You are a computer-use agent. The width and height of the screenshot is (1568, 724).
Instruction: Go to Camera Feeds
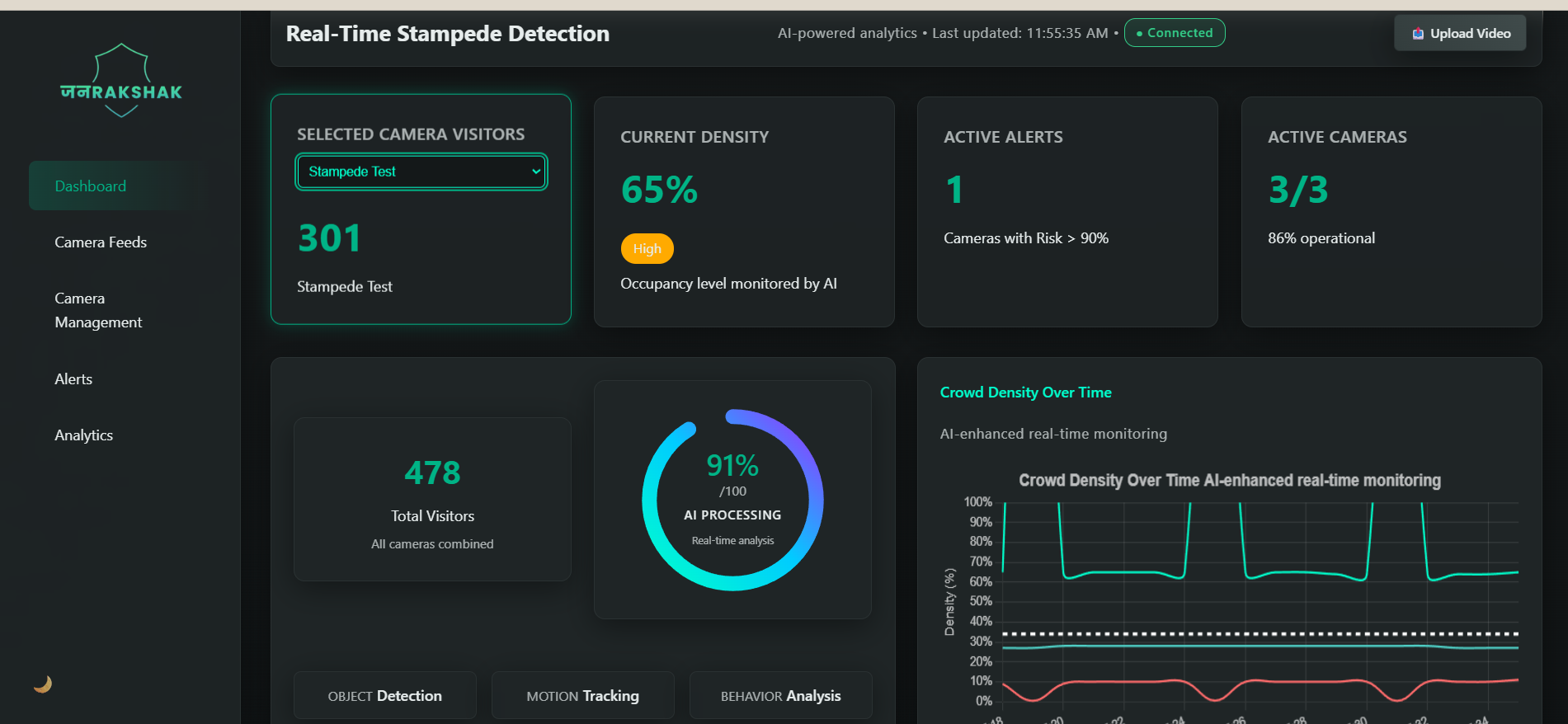tap(101, 242)
